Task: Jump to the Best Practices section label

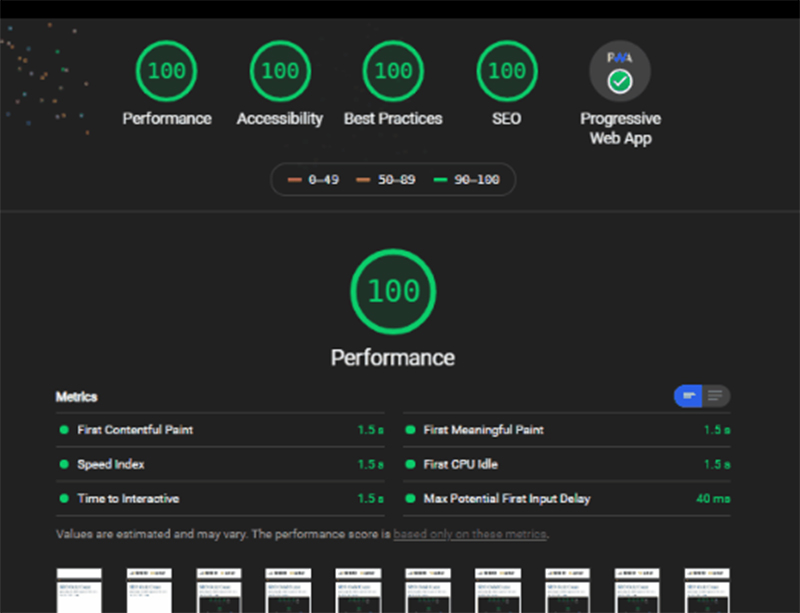Action: [x=393, y=119]
